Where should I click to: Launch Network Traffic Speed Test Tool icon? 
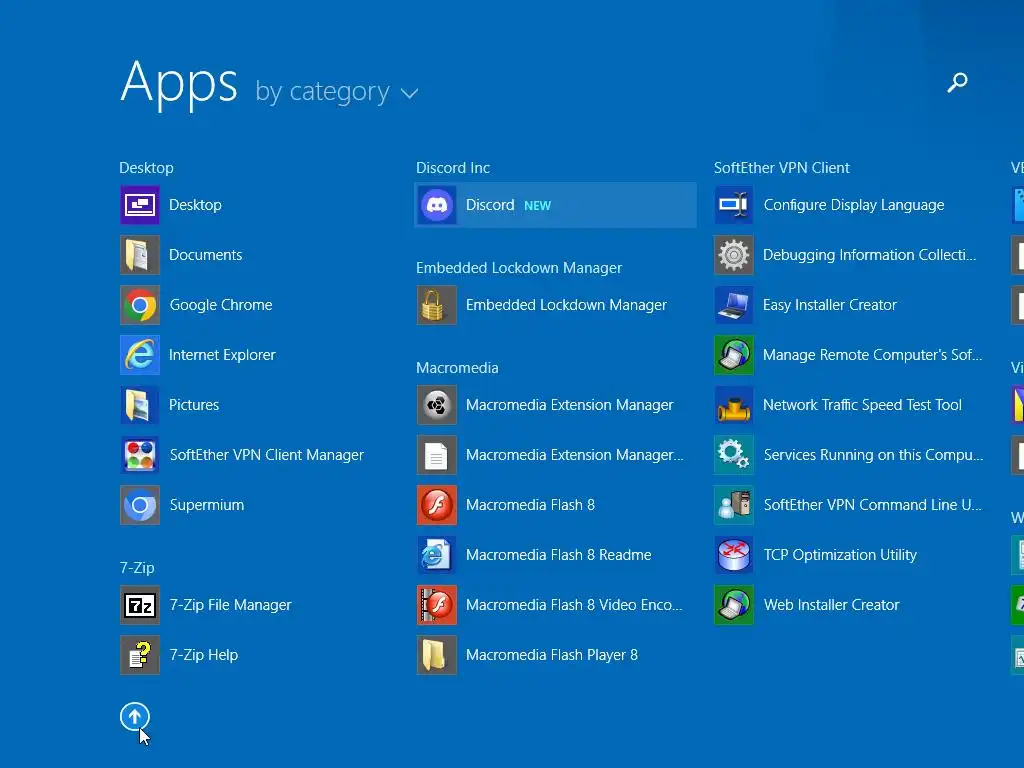pyautogui.click(x=734, y=405)
